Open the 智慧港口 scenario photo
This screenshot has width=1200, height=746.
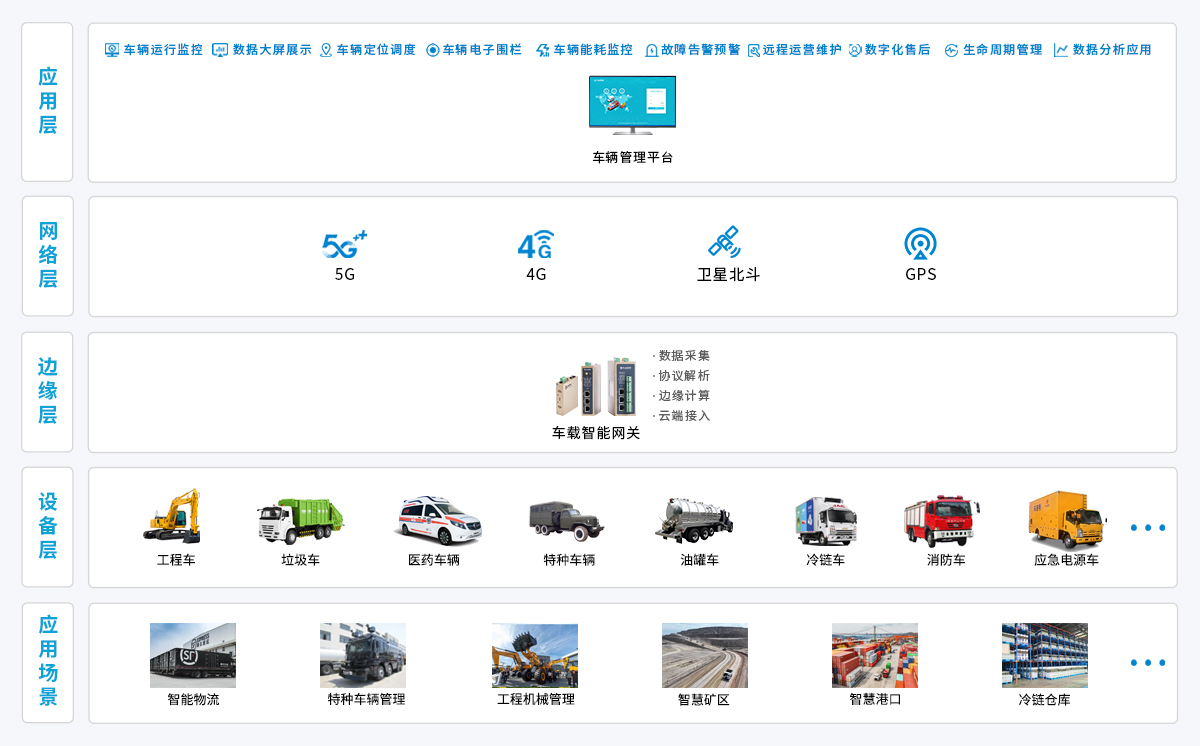[875, 656]
